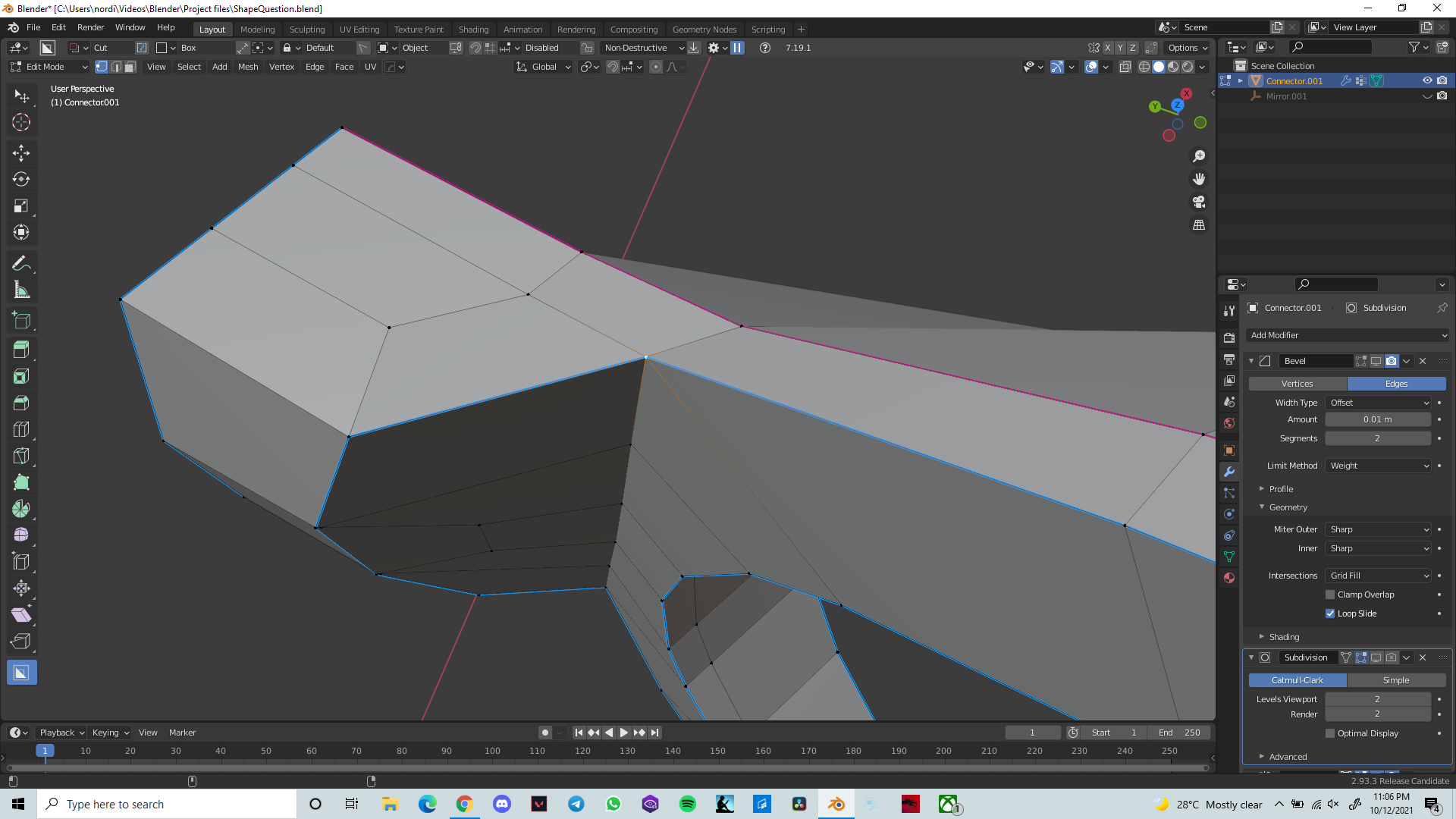
Task: Toggle Mirror.001 render camera icon
Action: [x=1442, y=96]
